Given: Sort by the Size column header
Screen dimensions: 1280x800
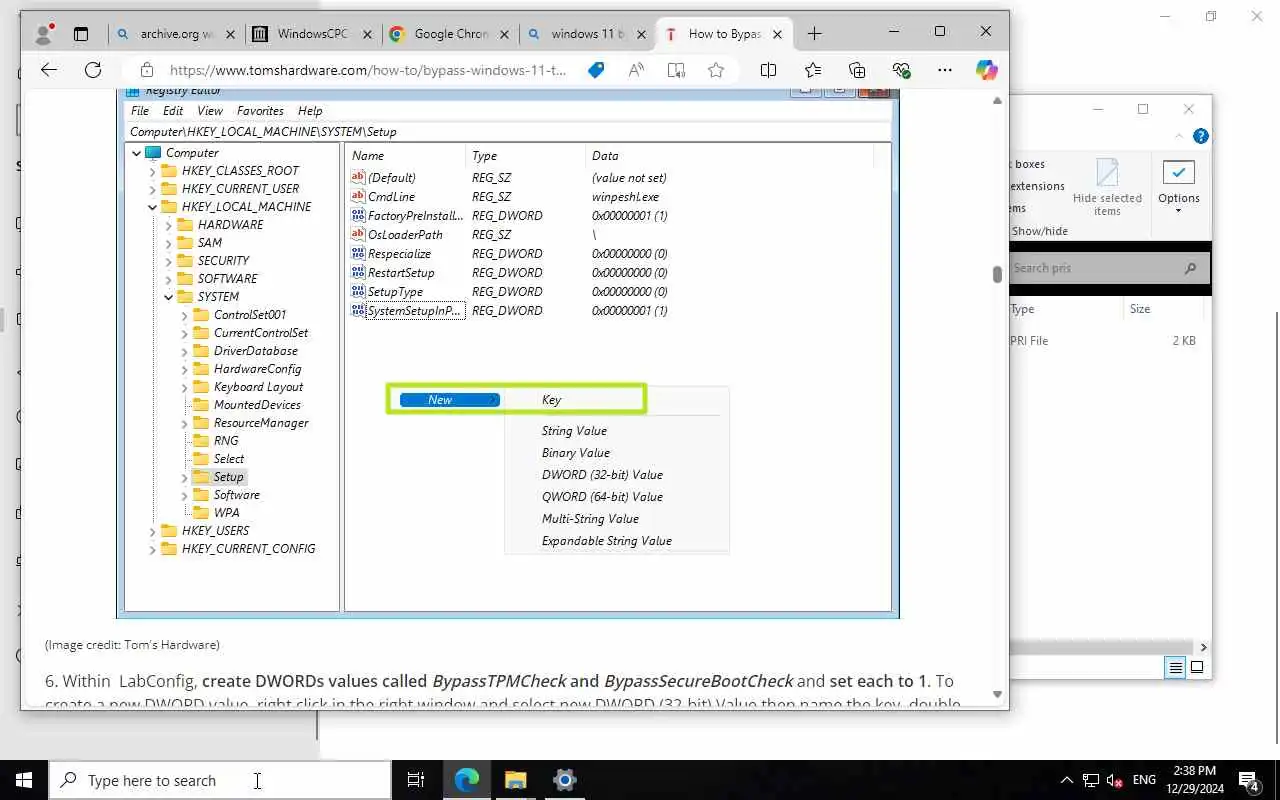Looking at the screenshot, I should coord(1164,309).
